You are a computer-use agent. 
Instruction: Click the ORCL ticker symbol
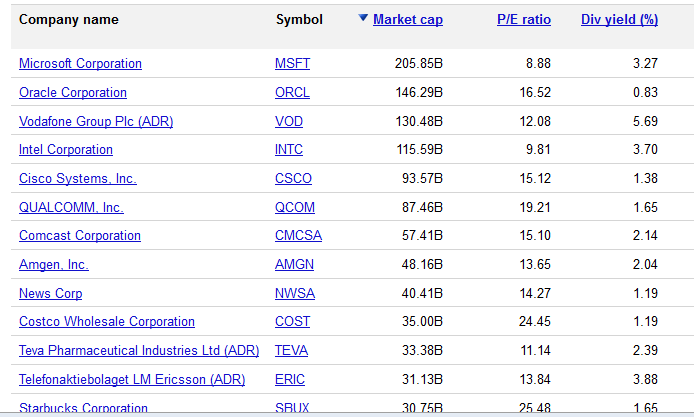(x=292, y=92)
